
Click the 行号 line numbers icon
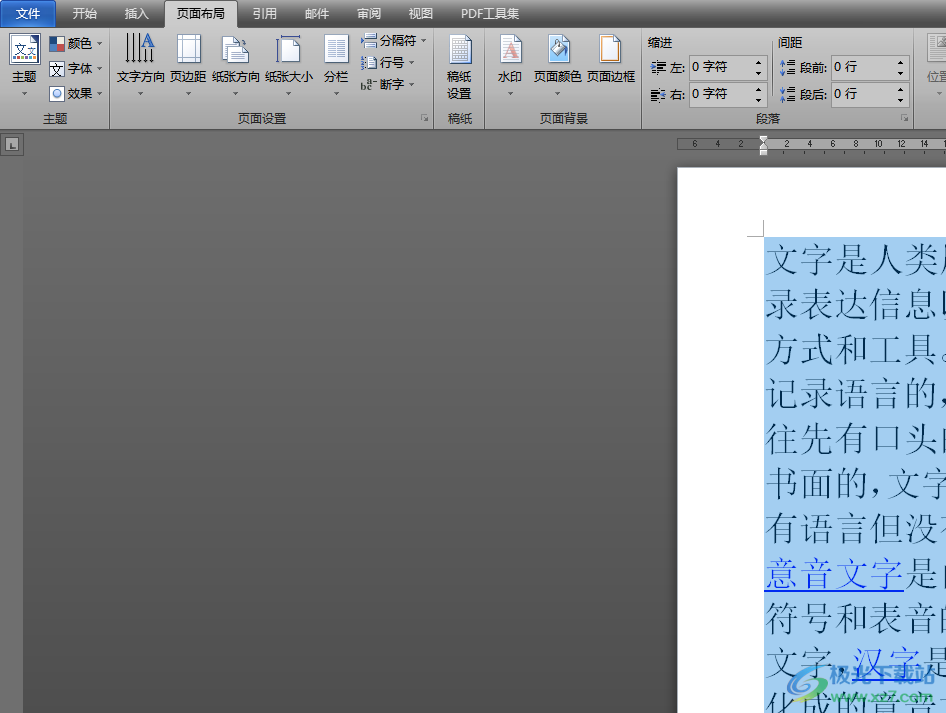coord(369,63)
